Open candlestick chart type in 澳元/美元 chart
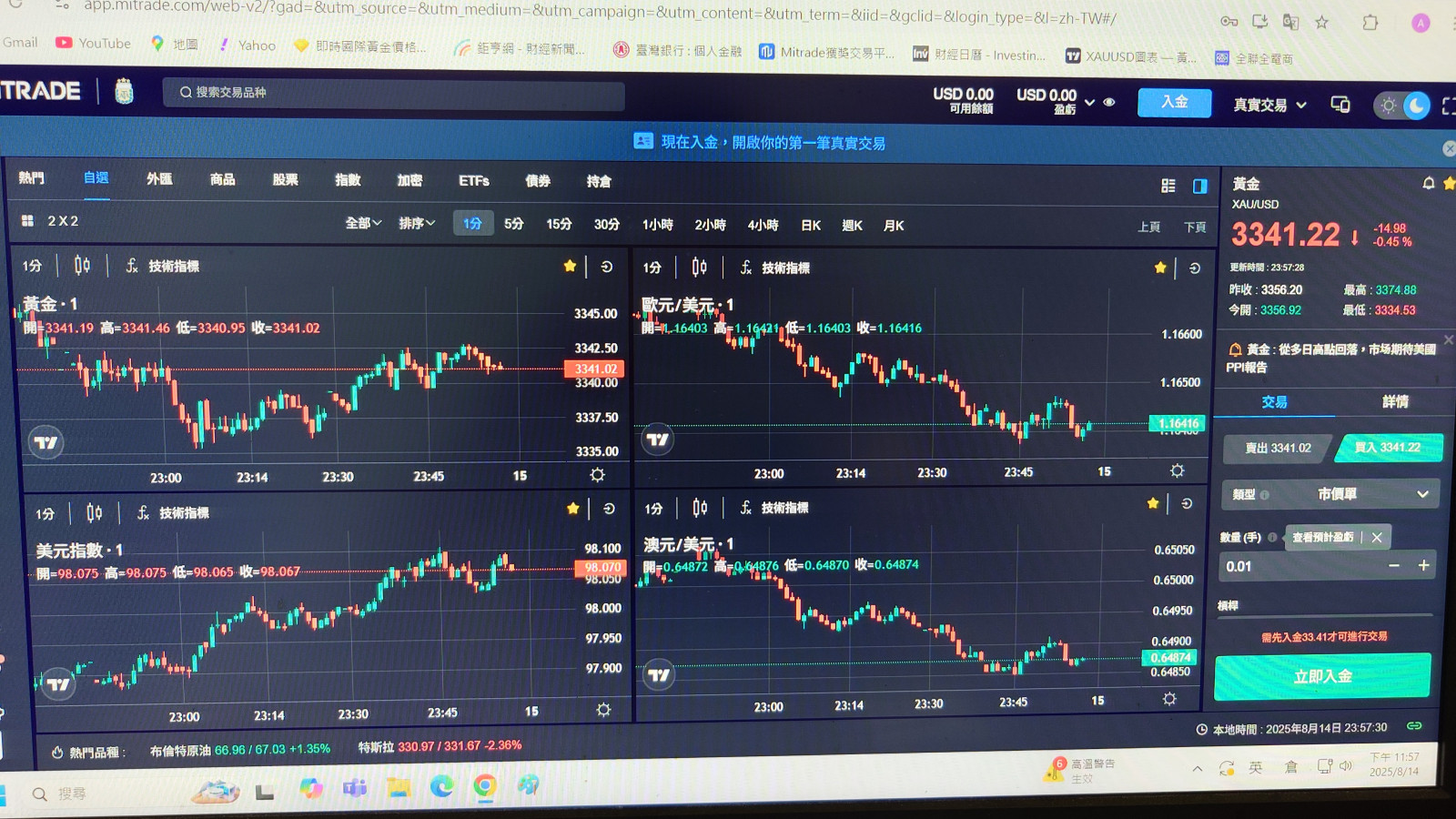This screenshot has width=1456, height=819. coord(699,508)
